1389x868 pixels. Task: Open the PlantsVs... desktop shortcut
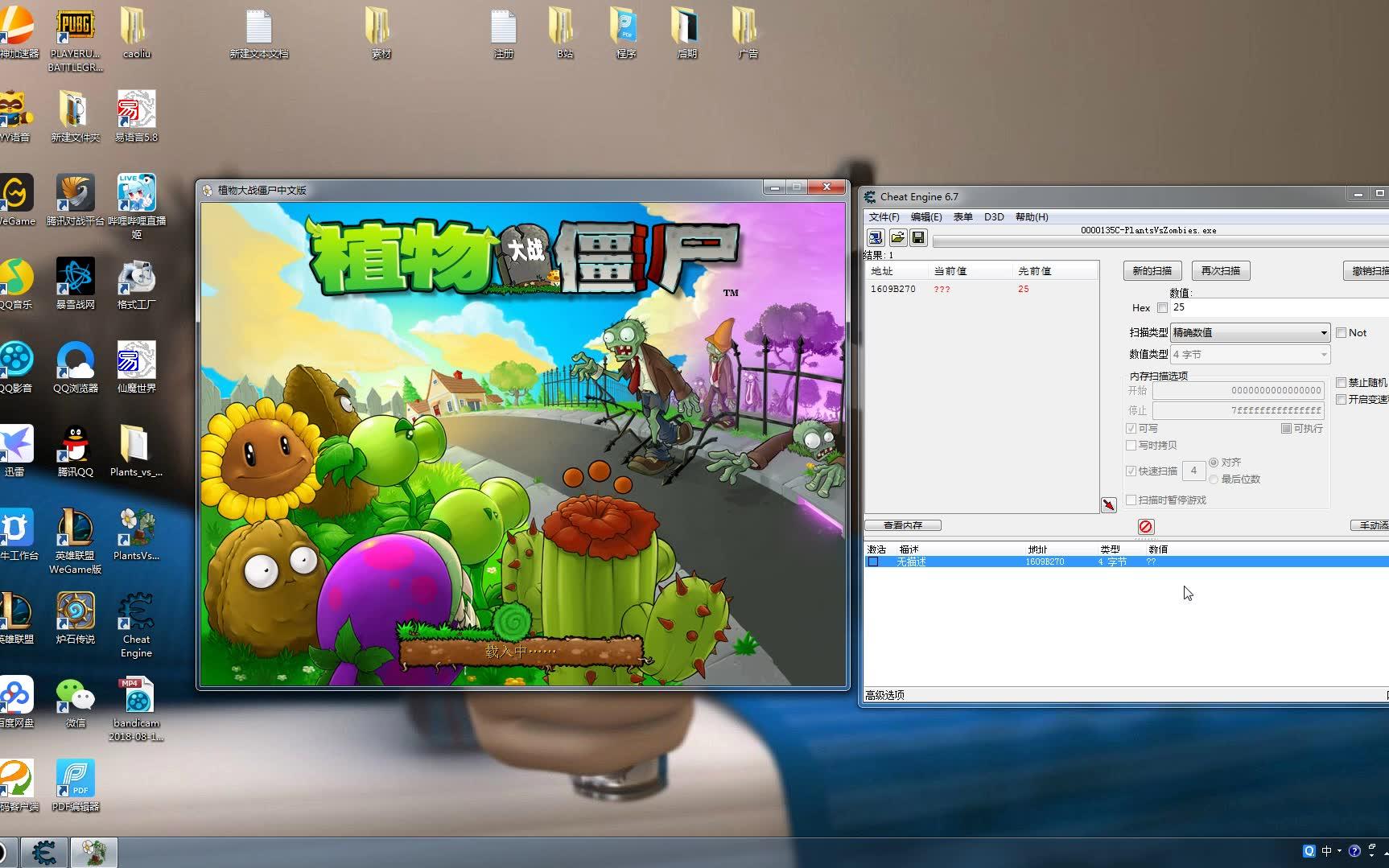click(x=136, y=533)
